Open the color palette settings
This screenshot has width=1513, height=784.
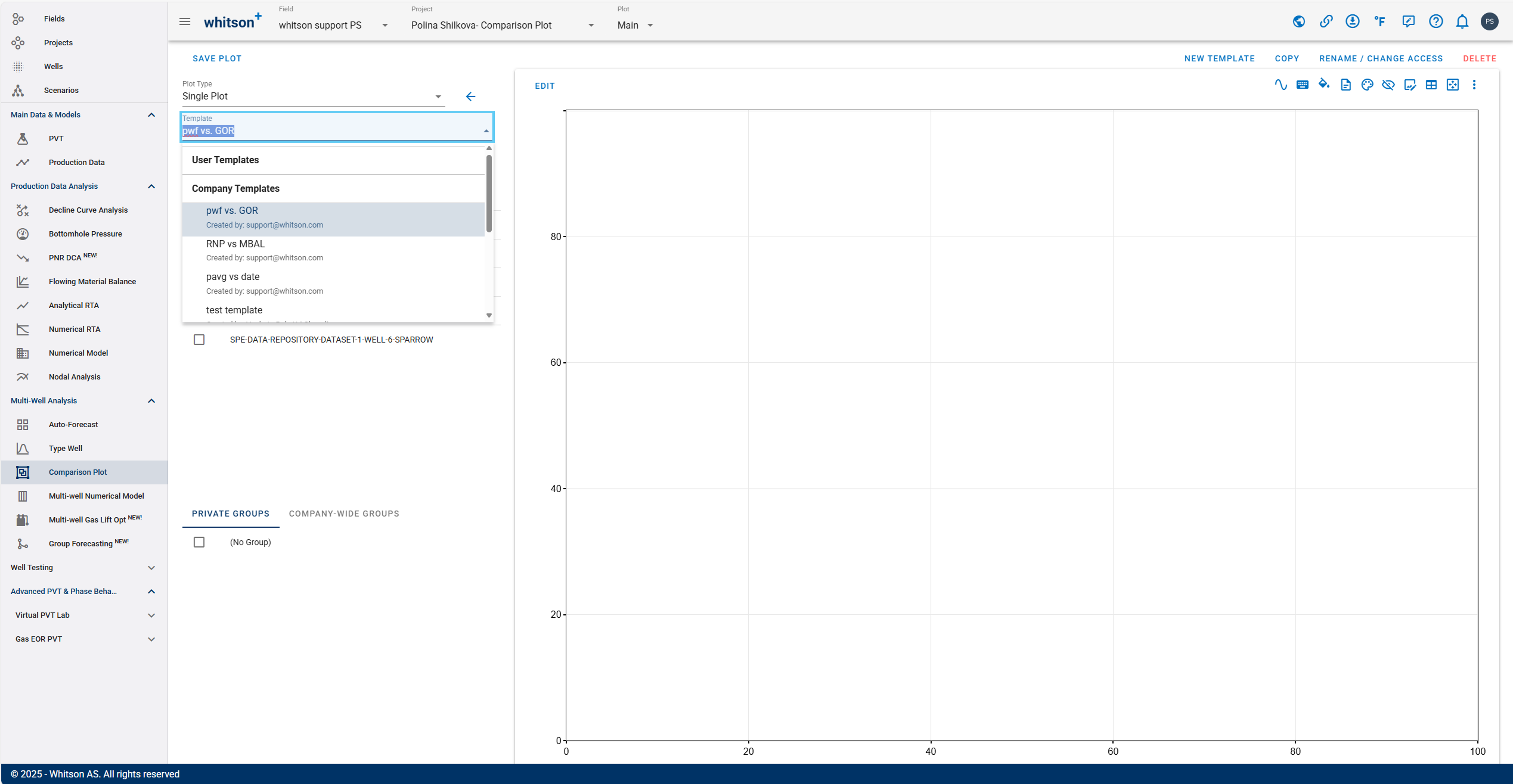pyautogui.click(x=1367, y=85)
